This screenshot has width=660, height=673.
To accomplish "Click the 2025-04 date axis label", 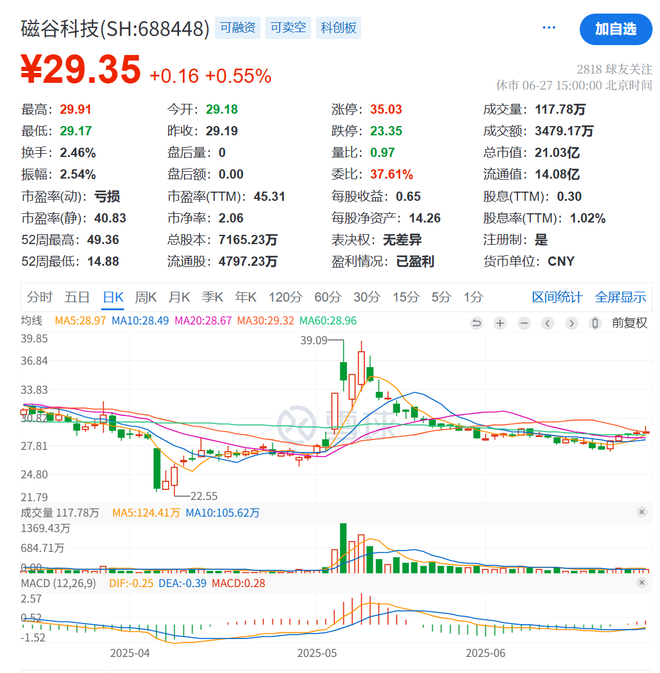I will click(130, 653).
